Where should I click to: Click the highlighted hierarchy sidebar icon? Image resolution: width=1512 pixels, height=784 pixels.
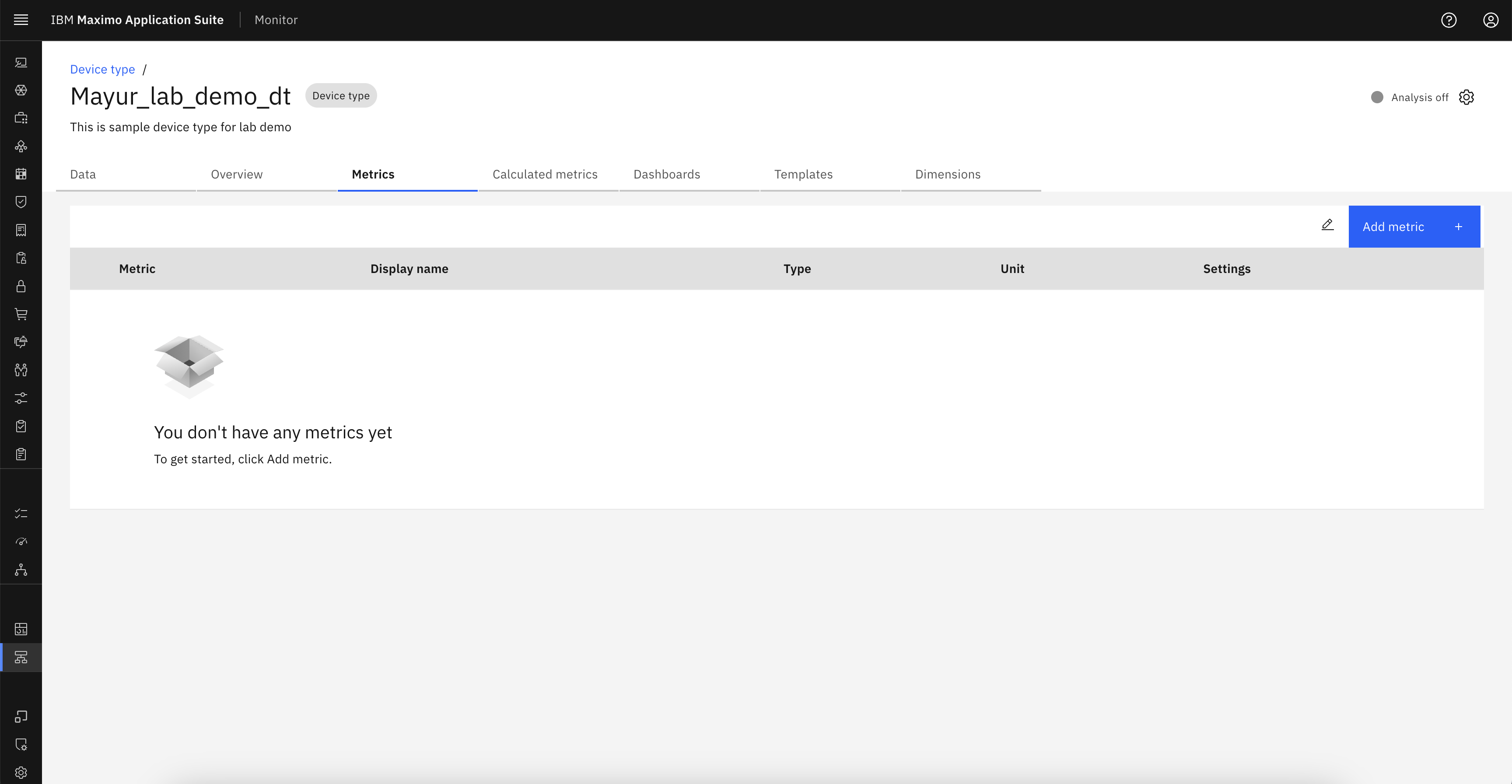point(21,657)
